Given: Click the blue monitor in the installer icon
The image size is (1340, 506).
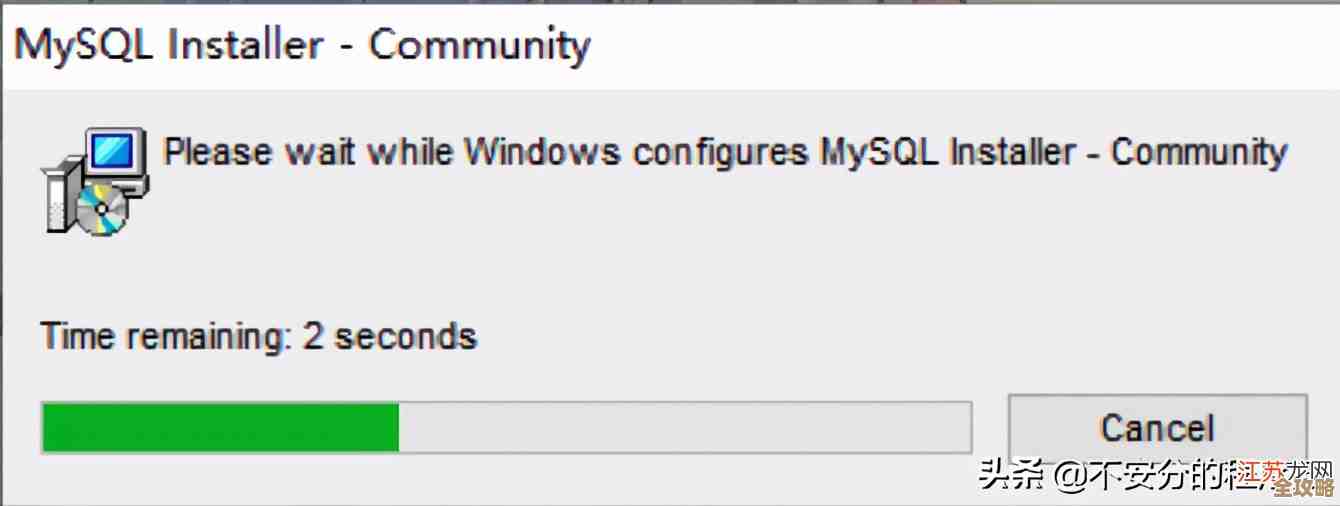Looking at the screenshot, I should pyautogui.click(x=112, y=153).
